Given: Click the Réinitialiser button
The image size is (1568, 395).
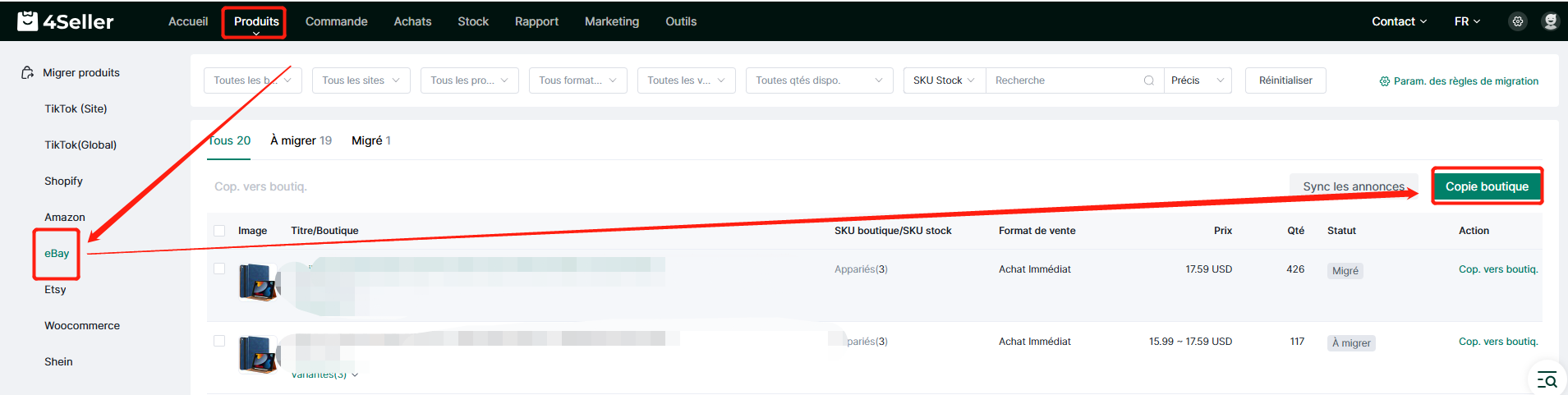Looking at the screenshot, I should click(1285, 80).
